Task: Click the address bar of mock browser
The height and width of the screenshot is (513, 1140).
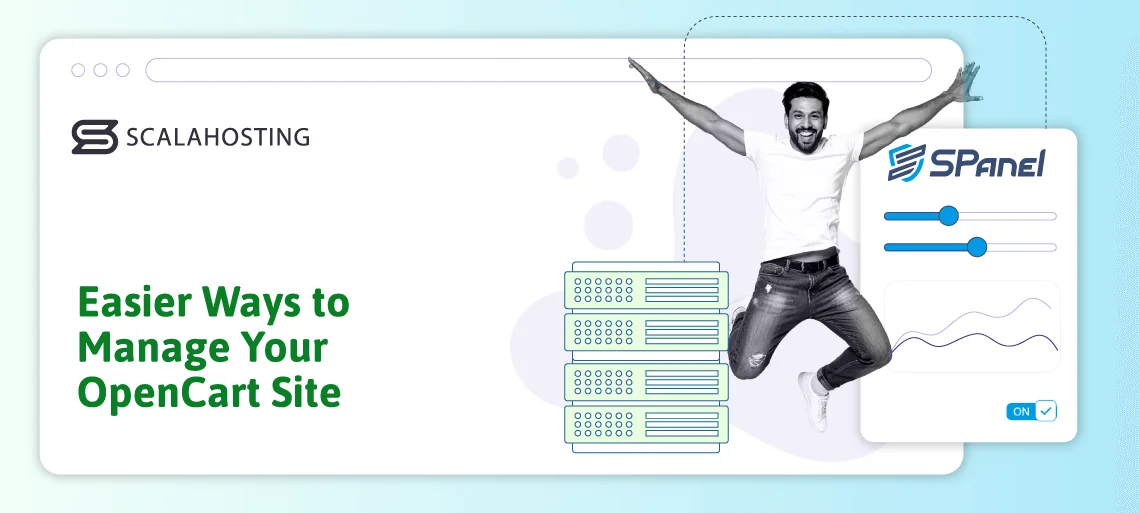Action: tap(538, 70)
